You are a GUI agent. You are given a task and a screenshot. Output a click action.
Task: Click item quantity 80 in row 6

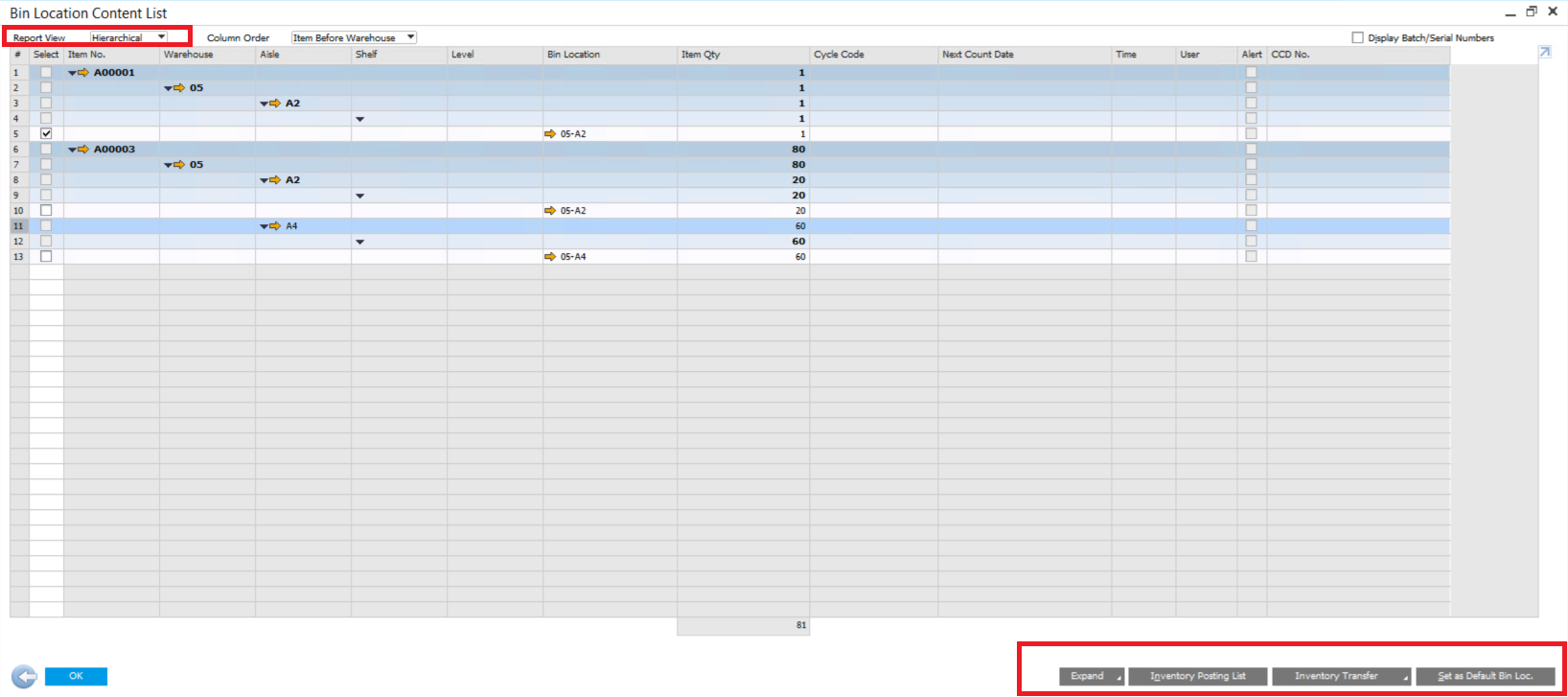coord(798,150)
